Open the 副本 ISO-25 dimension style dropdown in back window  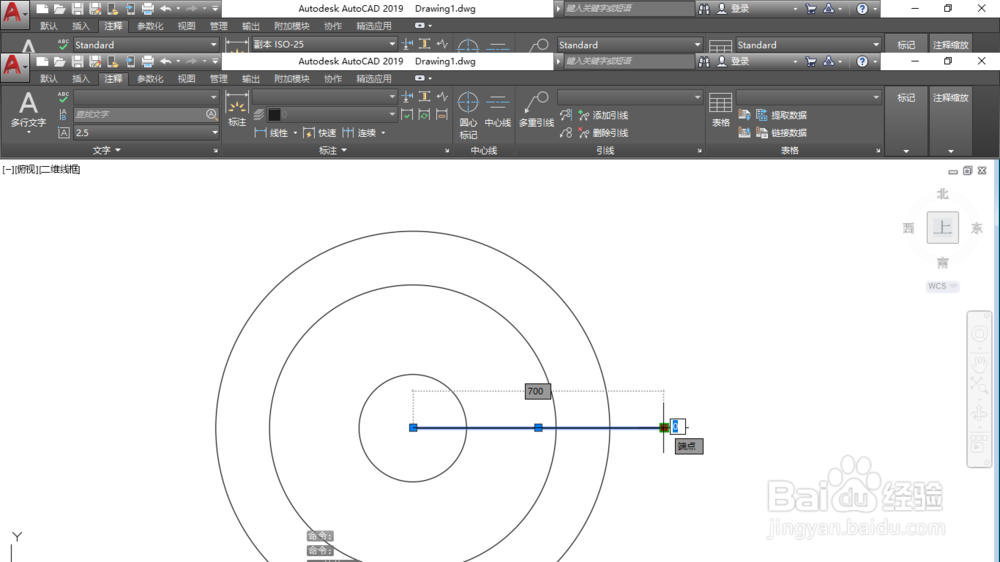pos(392,45)
